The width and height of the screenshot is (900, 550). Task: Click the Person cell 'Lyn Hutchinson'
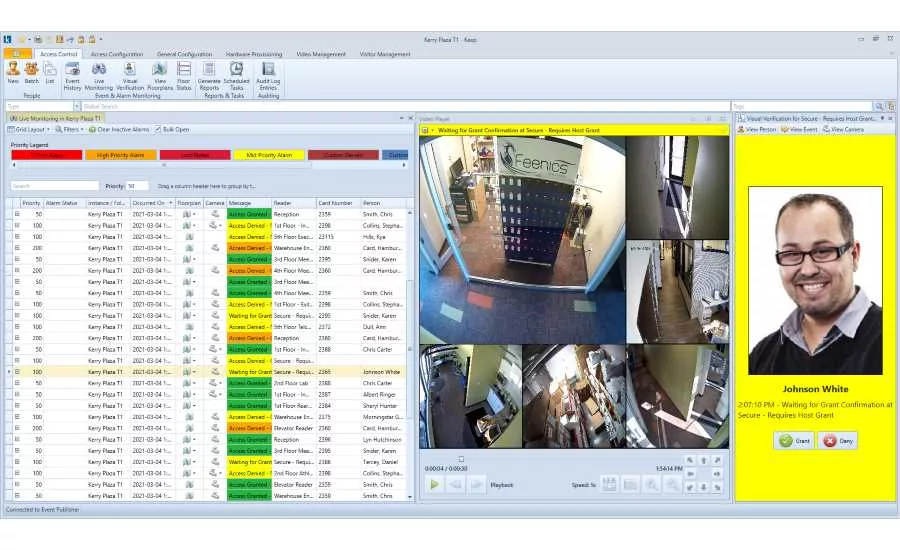(382, 440)
